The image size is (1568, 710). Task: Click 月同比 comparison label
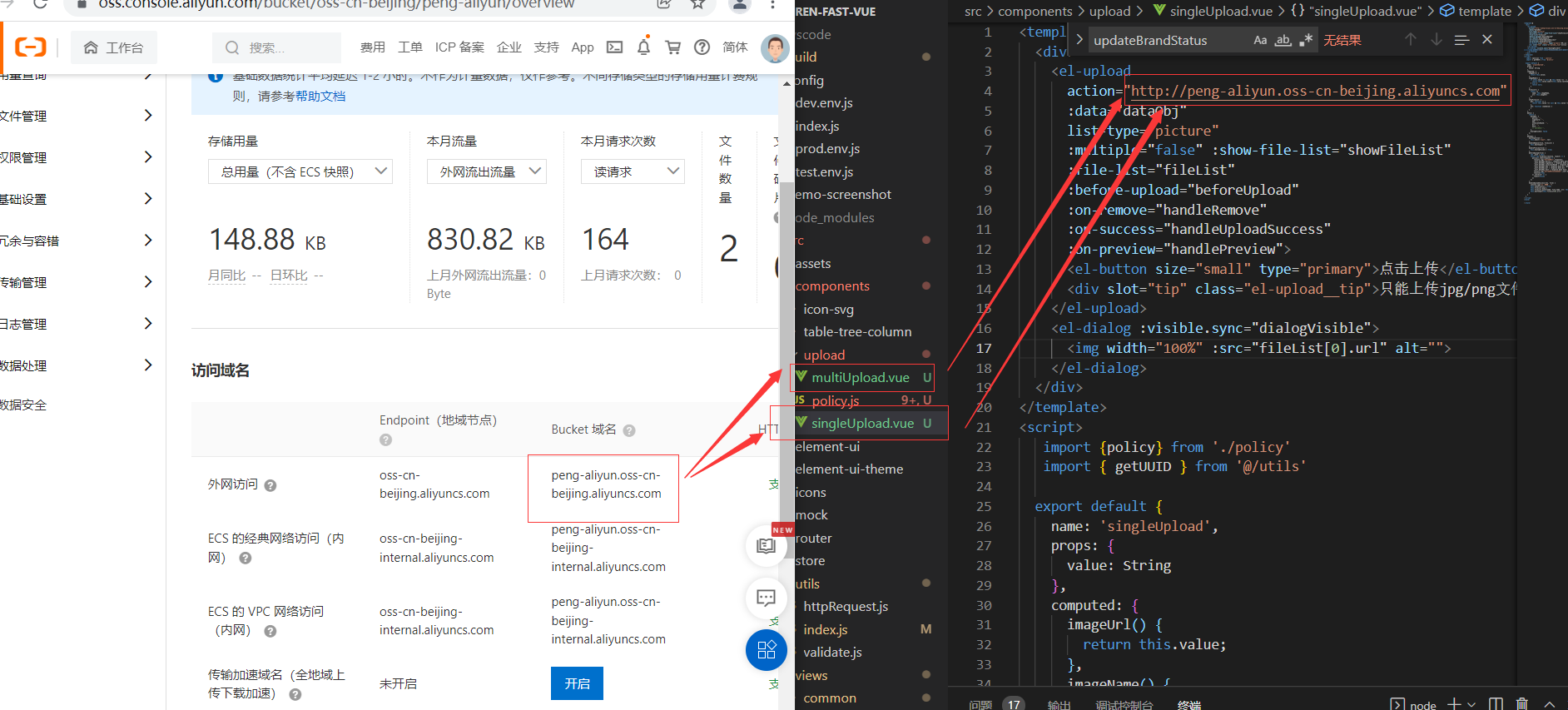pyautogui.click(x=226, y=275)
